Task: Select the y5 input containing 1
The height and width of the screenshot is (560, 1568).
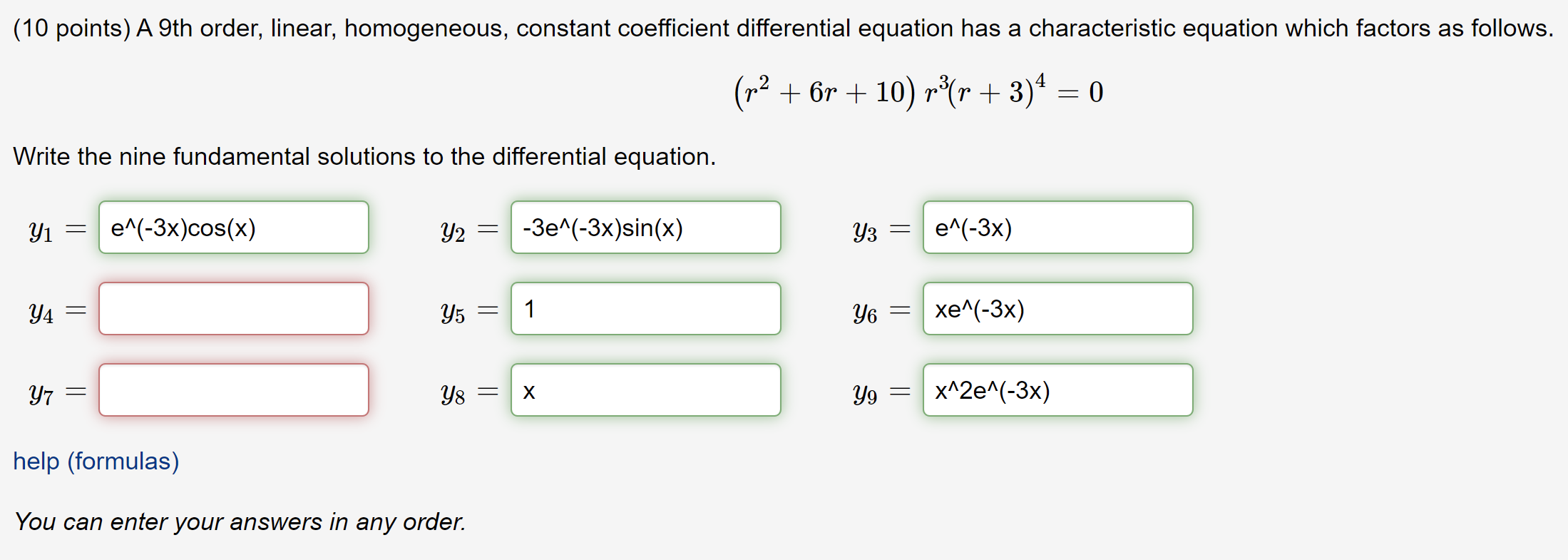Action: click(646, 309)
